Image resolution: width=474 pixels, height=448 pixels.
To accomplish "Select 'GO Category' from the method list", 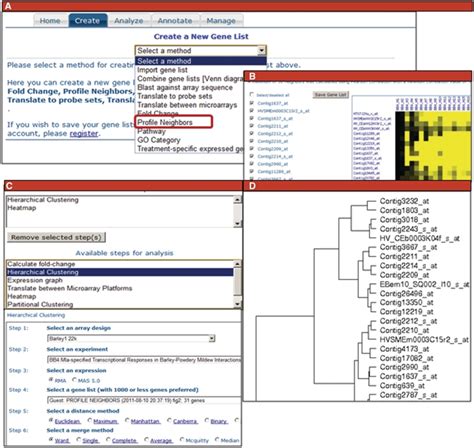I will [159, 140].
